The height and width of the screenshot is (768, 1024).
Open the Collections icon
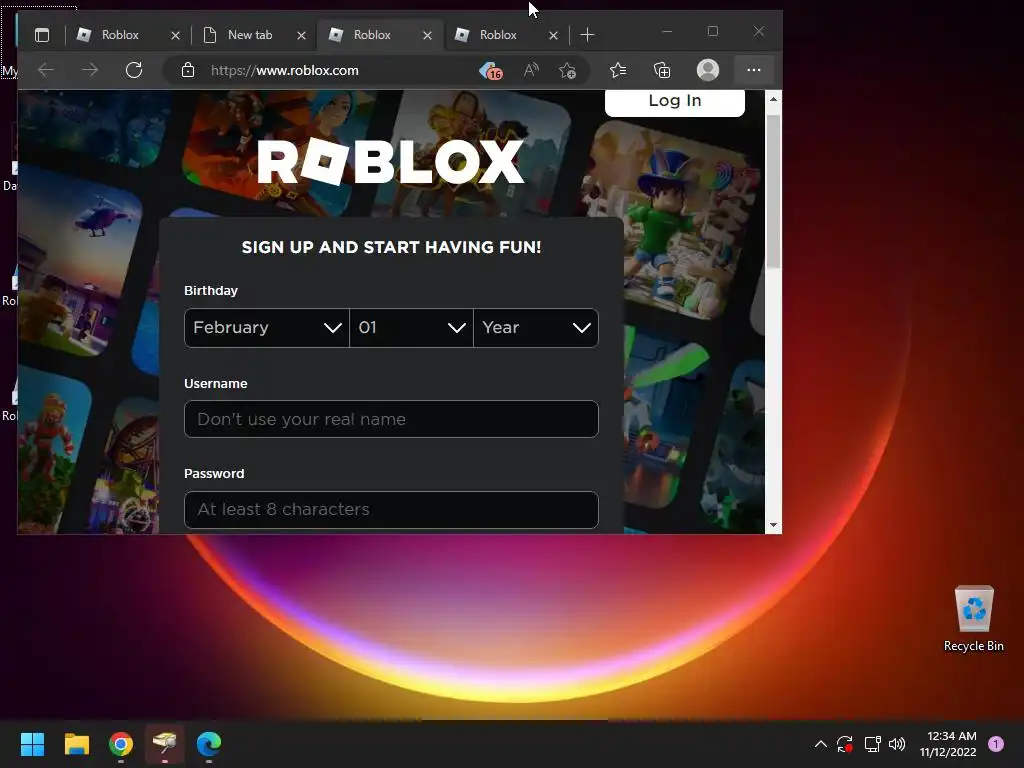(x=662, y=70)
